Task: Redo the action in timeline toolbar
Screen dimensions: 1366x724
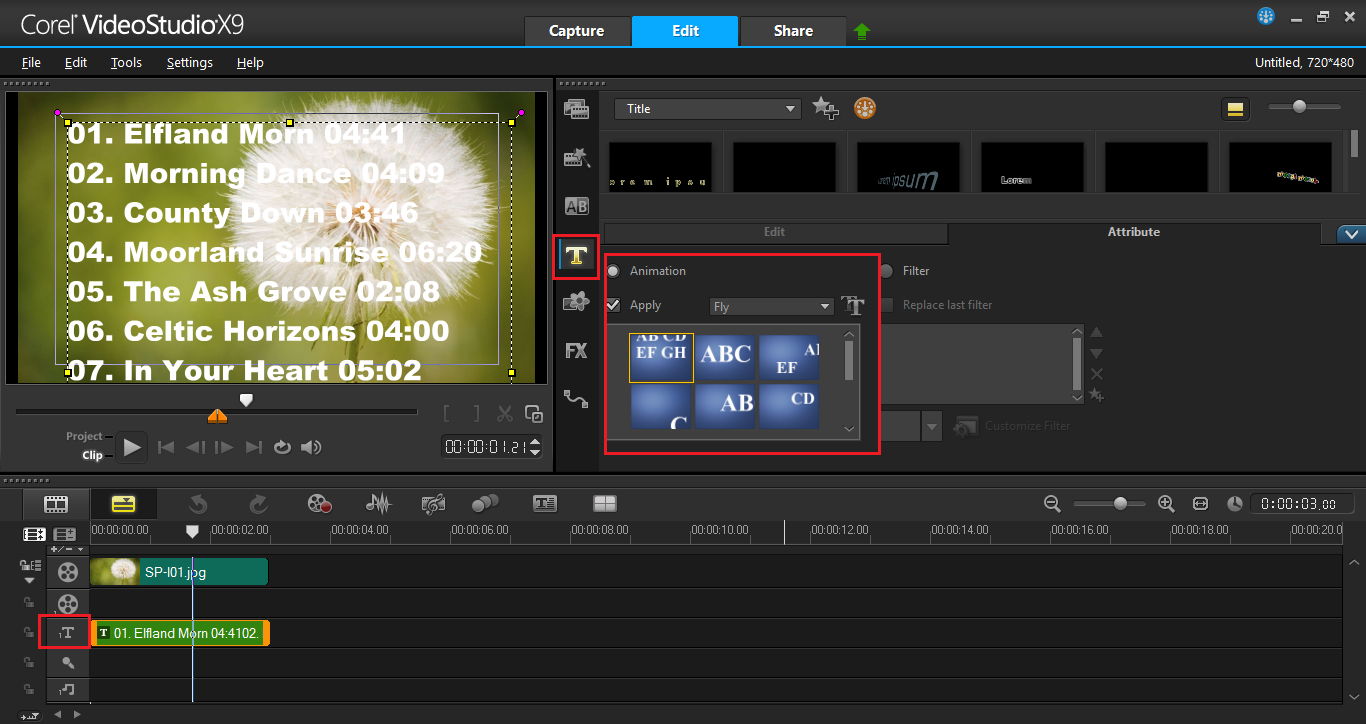Action: pos(258,503)
